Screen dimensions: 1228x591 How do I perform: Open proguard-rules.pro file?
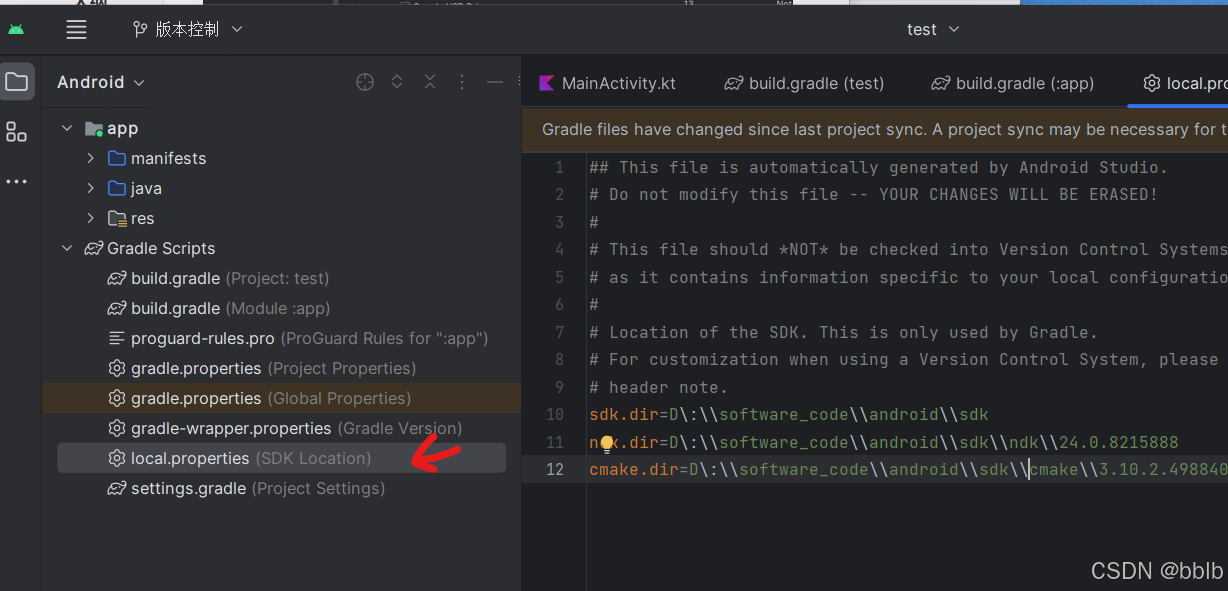pos(298,338)
